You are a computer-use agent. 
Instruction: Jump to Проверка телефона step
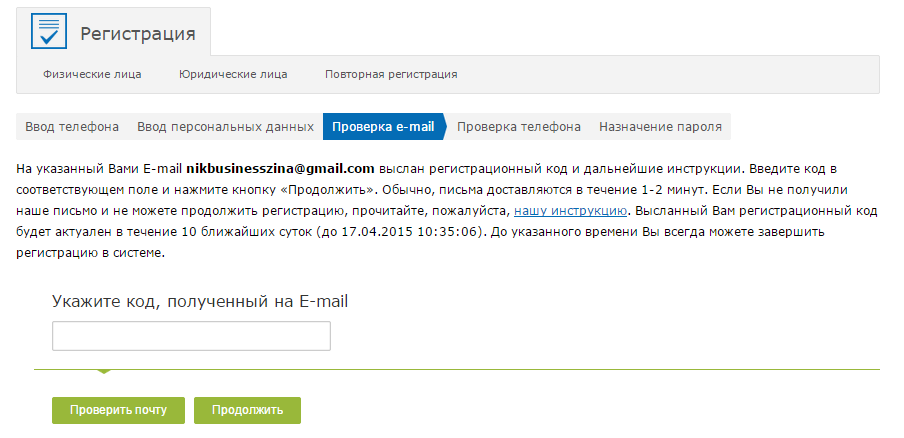tap(519, 127)
